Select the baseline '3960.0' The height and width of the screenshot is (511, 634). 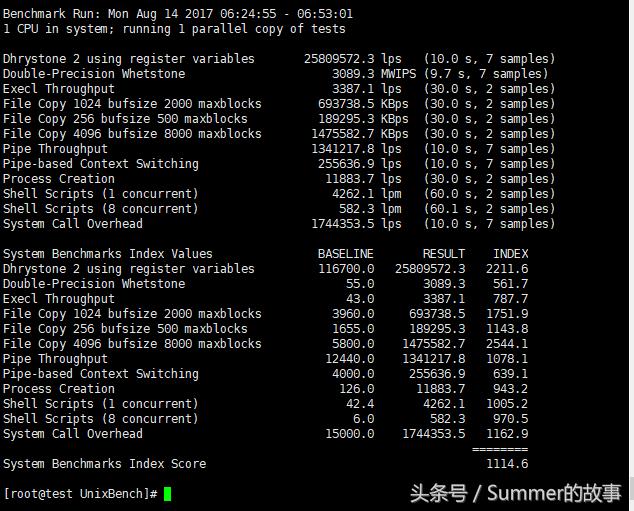353,314
